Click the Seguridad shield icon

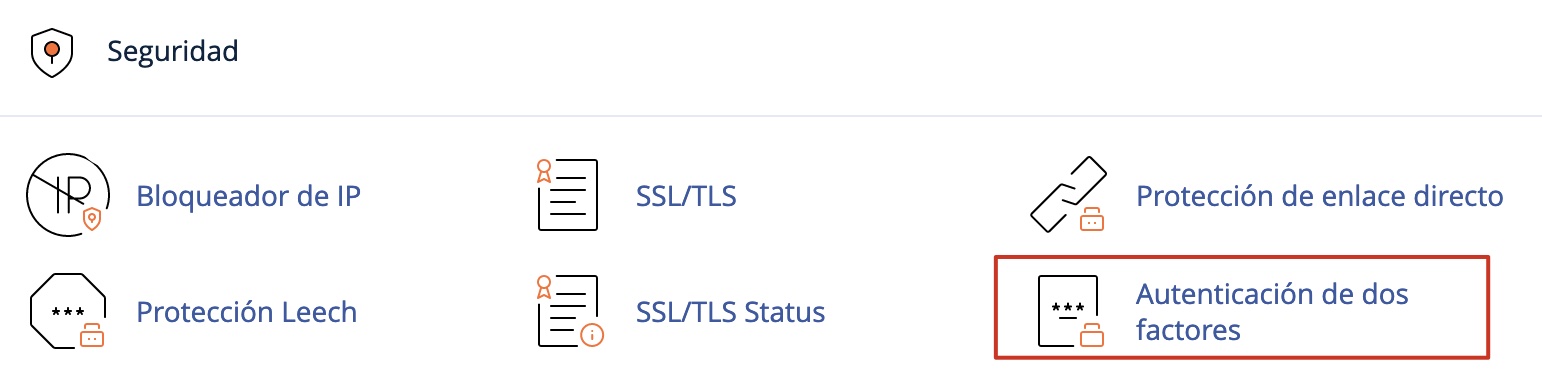pyautogui.click(x=52, y=52)
